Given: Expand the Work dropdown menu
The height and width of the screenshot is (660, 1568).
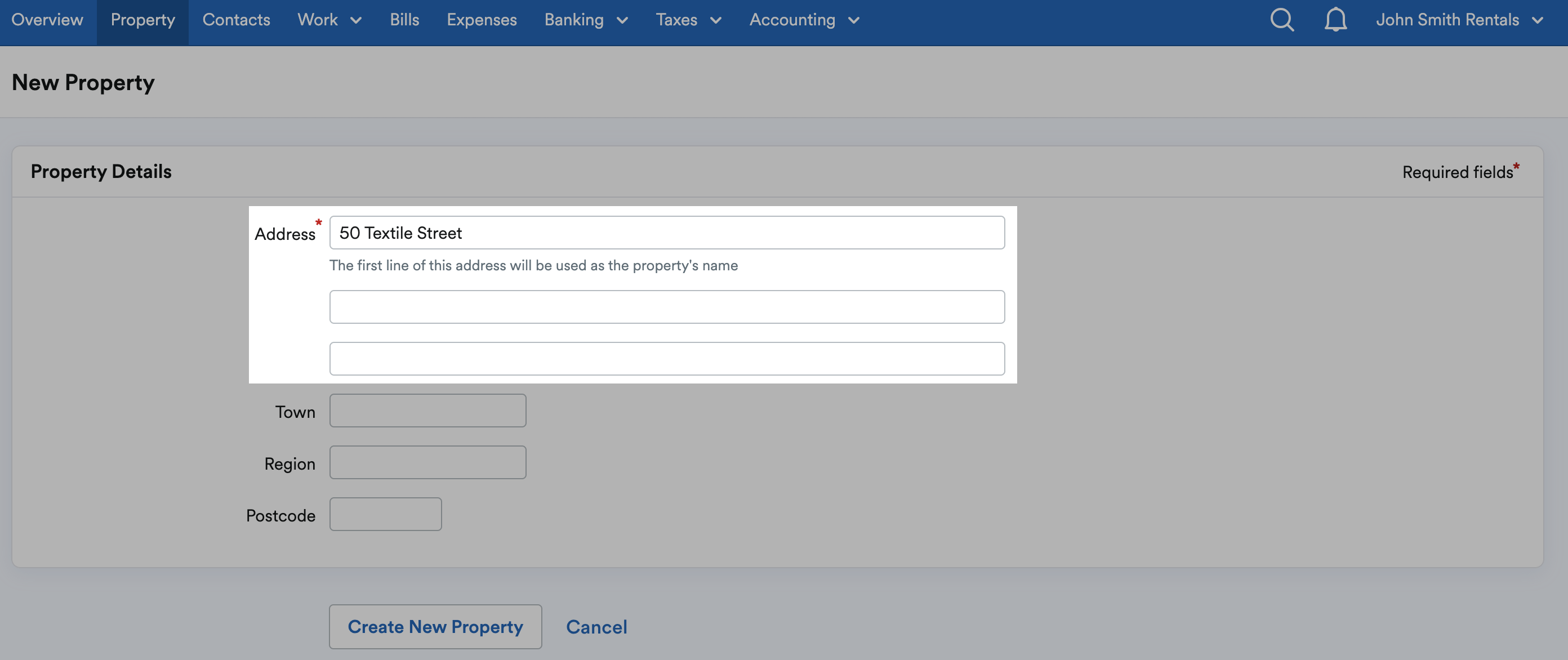Looking at the screenshot, I should tap(330, 20).
